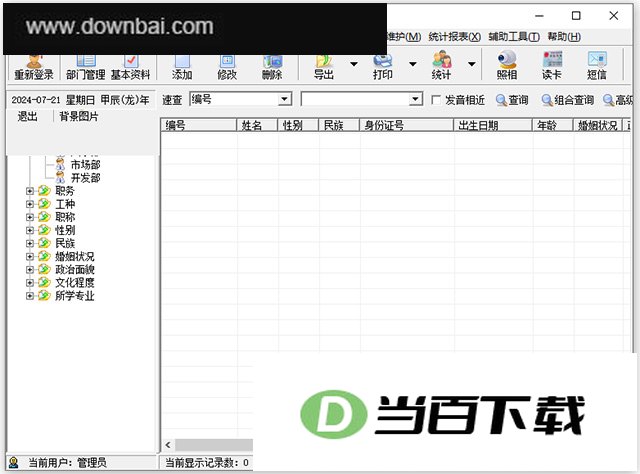Open the 短信 message tool
This screenshot has height=474, width=640.
[597, 65]
